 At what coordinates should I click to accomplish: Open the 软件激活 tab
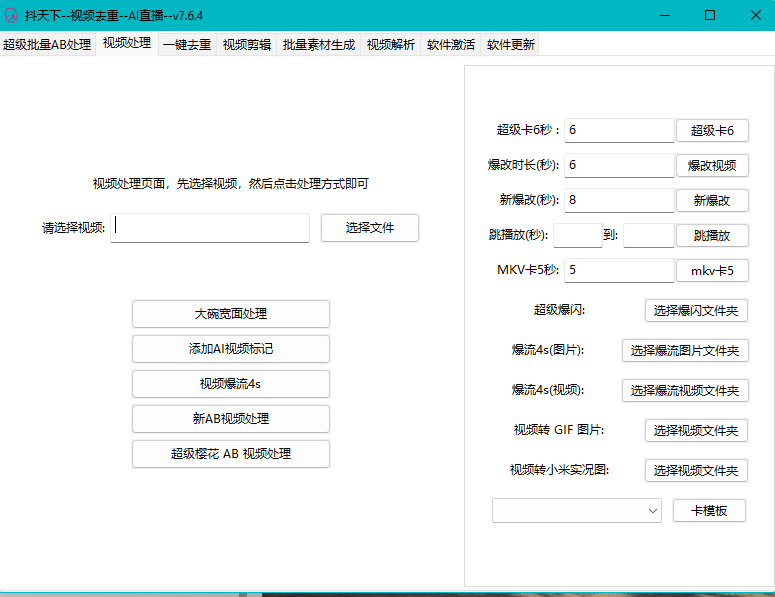450,44
